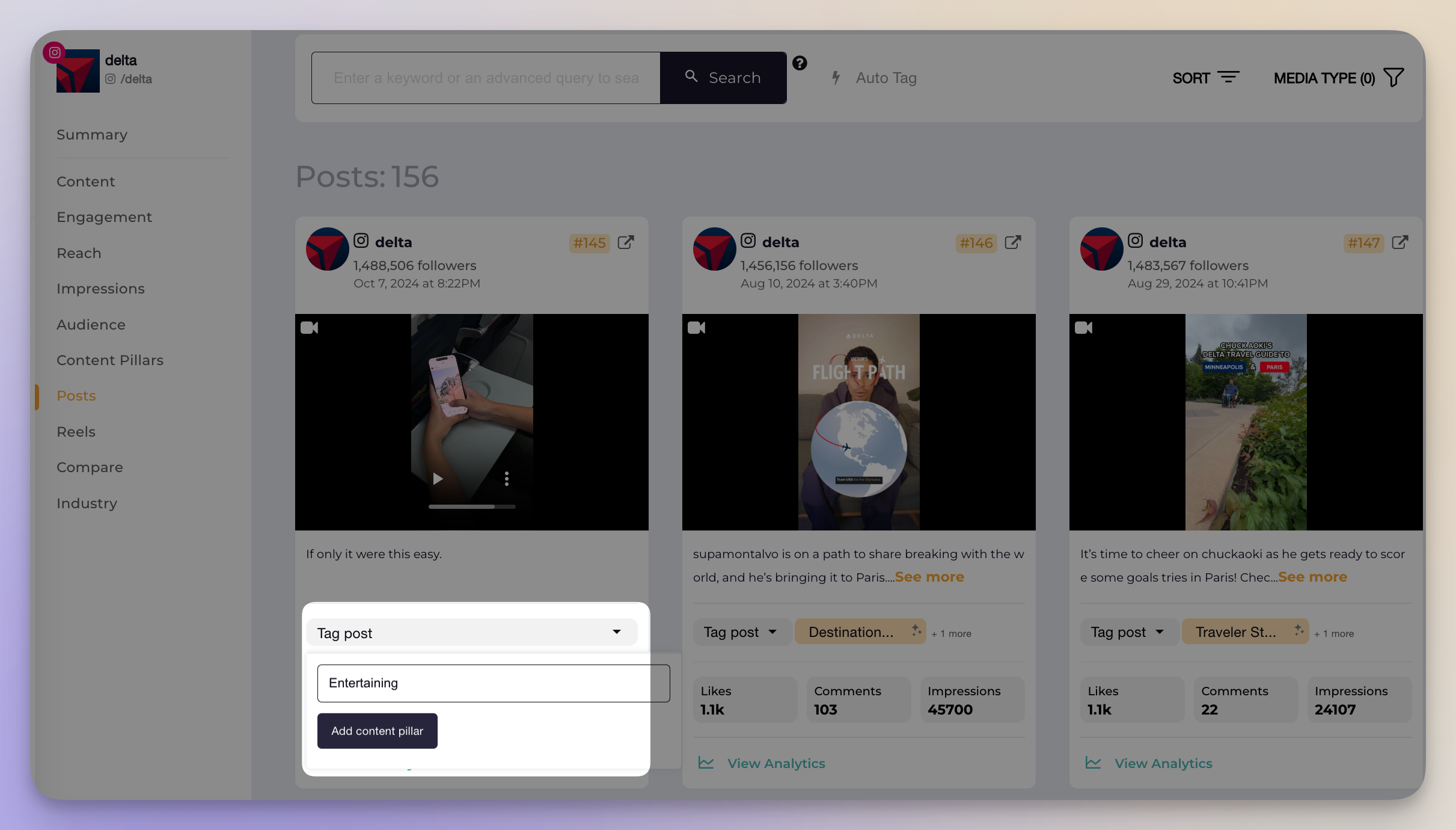Screen dimensions: 1456x830
Task: Open Industry in the sidebar
Action: [x=87, y=503]
